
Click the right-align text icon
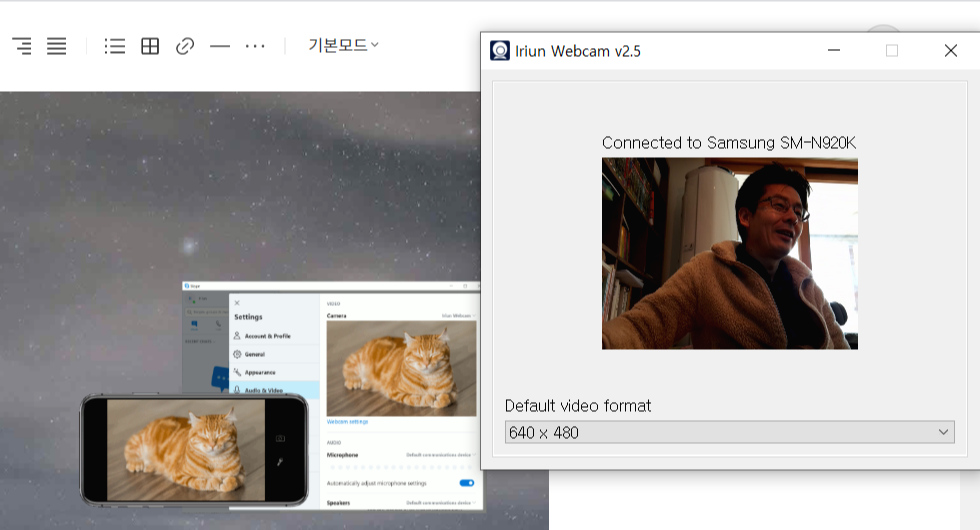click(22, 46)
